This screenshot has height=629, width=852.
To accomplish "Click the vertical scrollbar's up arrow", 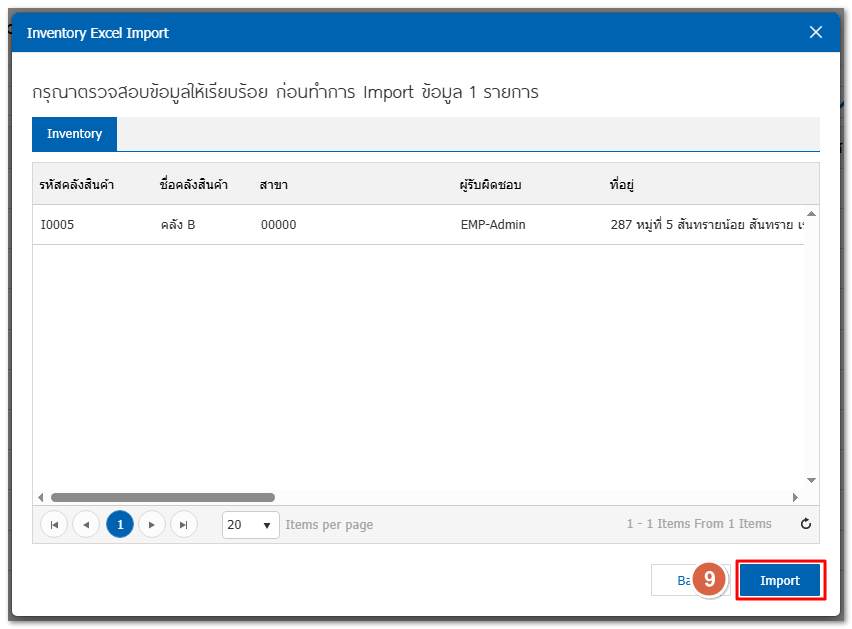I will pyautogui.click(x=811, y=213).
